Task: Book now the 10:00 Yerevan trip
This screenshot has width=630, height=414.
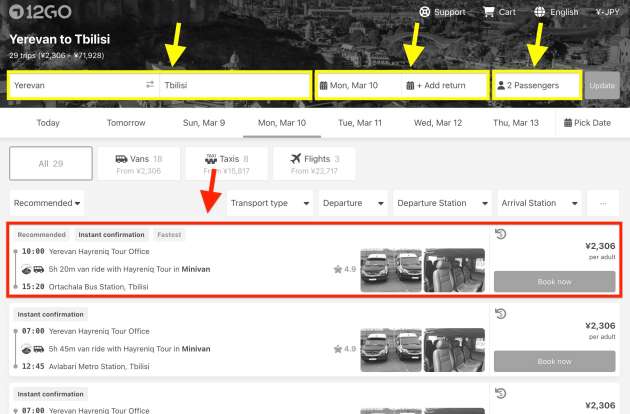Action: click(x=554, y=282)
